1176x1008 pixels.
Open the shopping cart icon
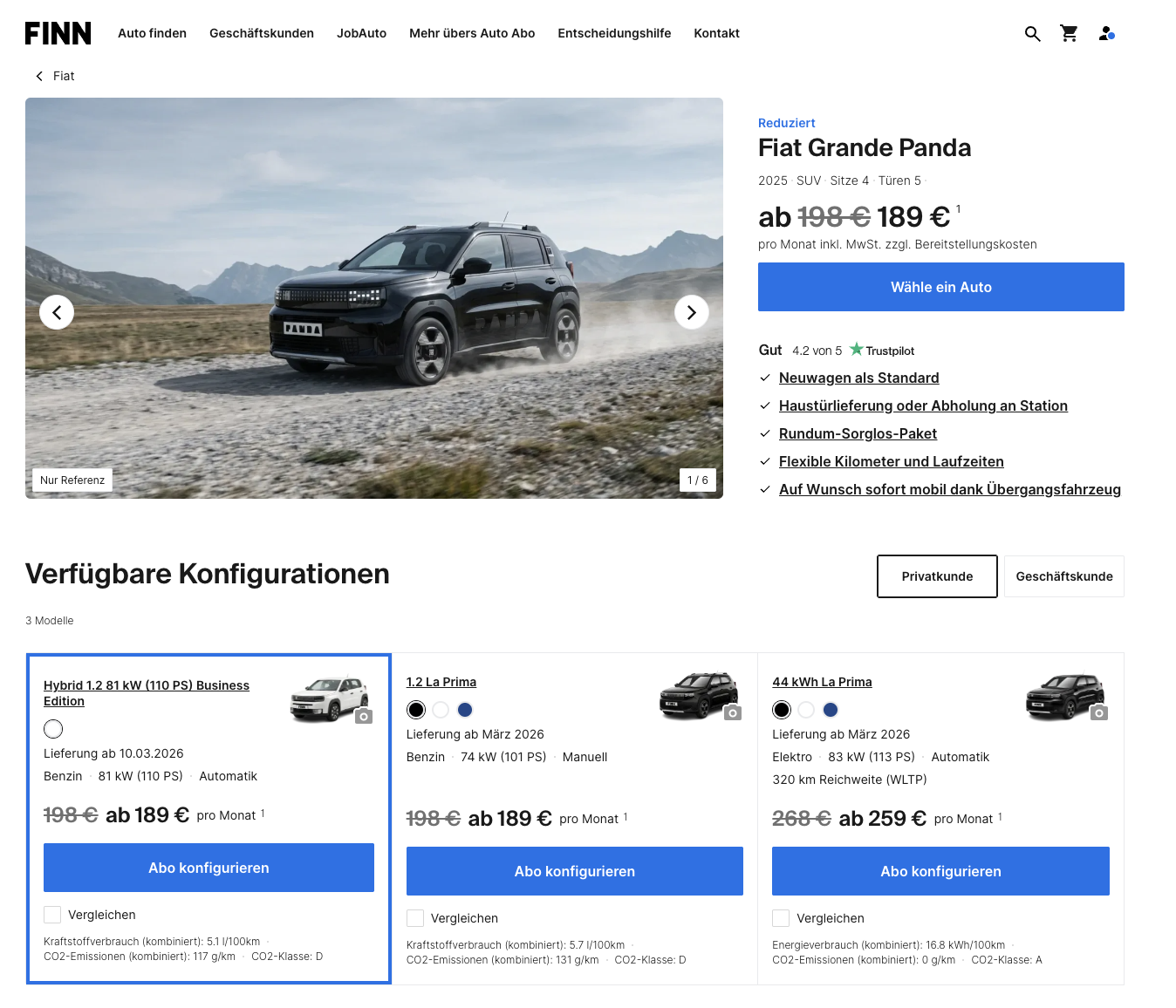tap(1069, 33)
